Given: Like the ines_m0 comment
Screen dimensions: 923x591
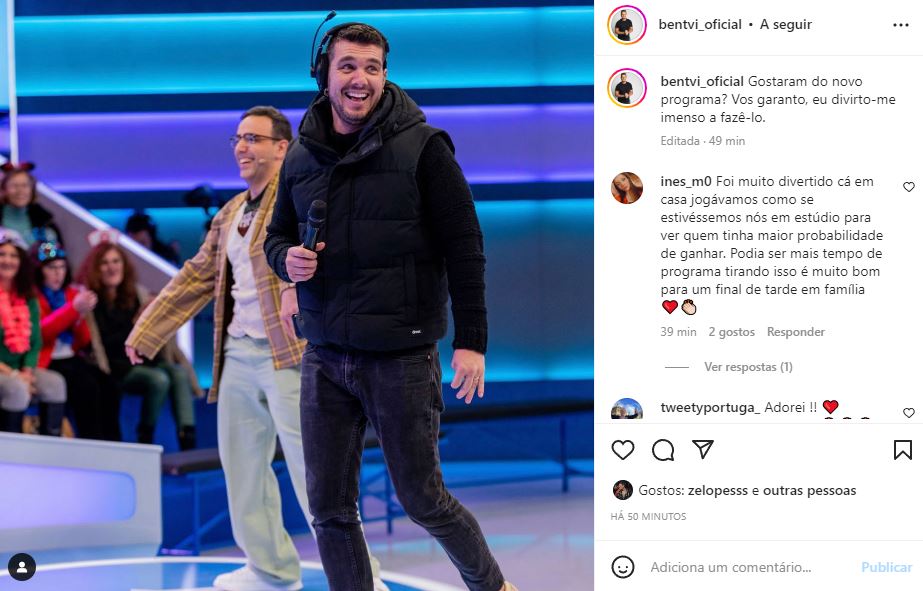Looking at the screenshot, I should click(908, 187).
